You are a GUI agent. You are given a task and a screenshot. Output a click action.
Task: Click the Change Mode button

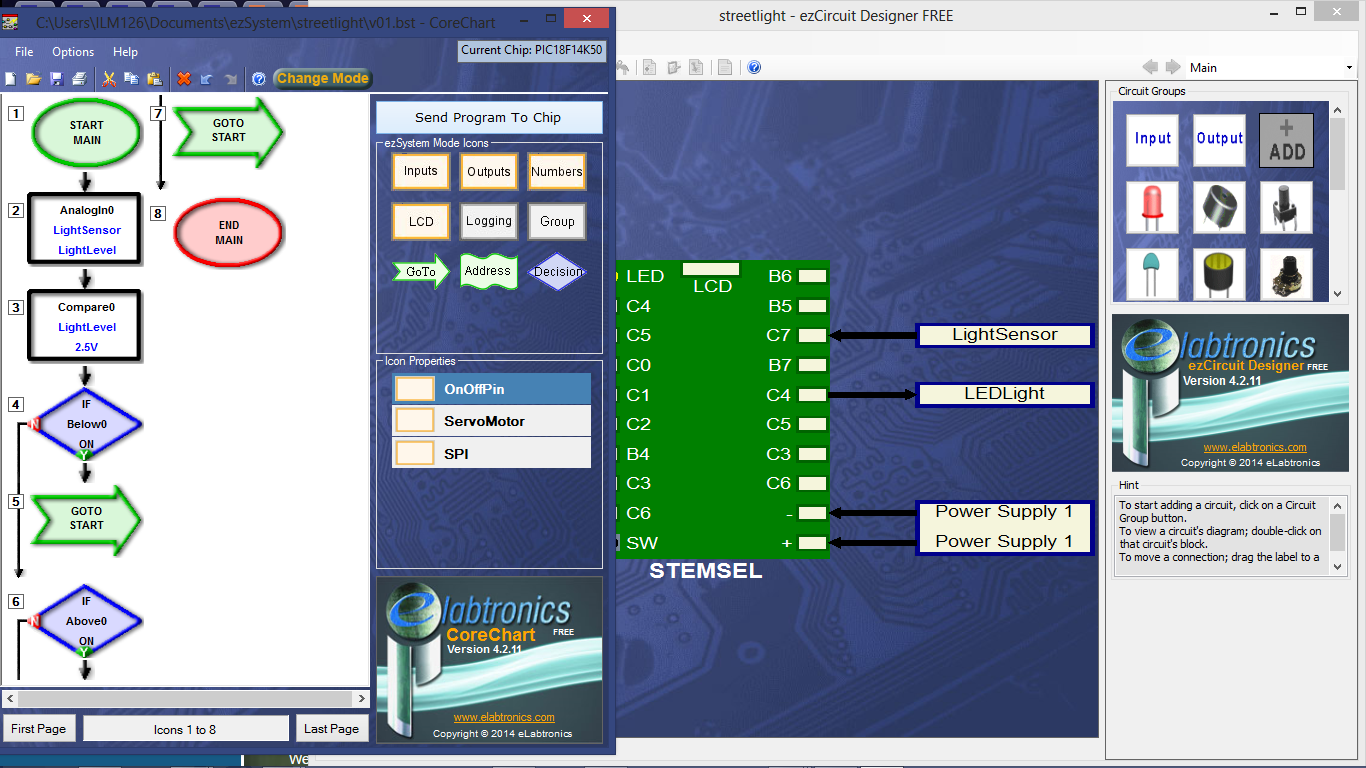click(323, 79)
